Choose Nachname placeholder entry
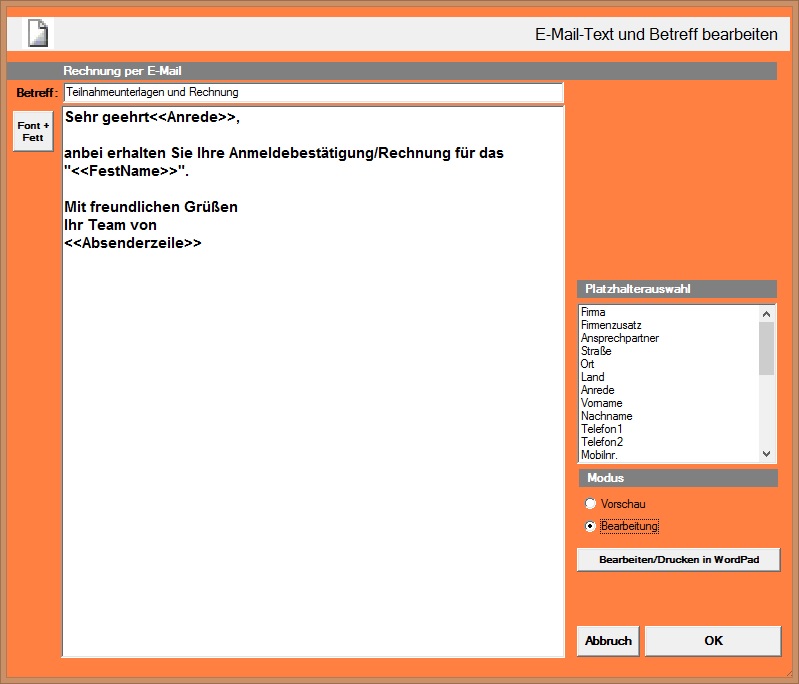 [x=607, y=416]
